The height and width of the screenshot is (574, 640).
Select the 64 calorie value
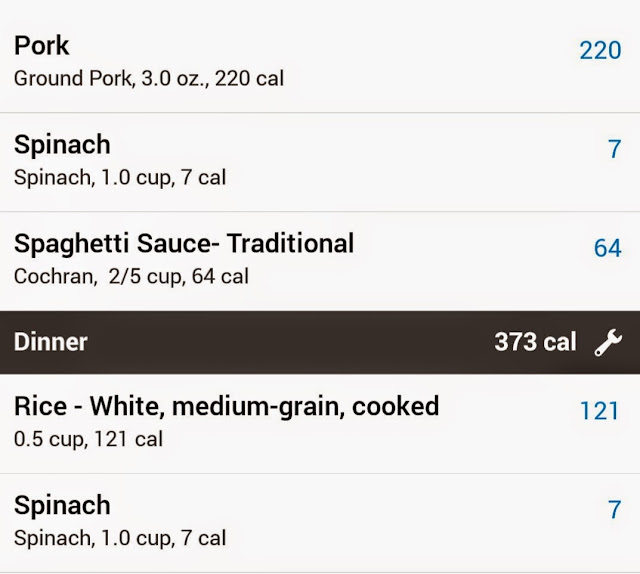(x=607, y=248)
